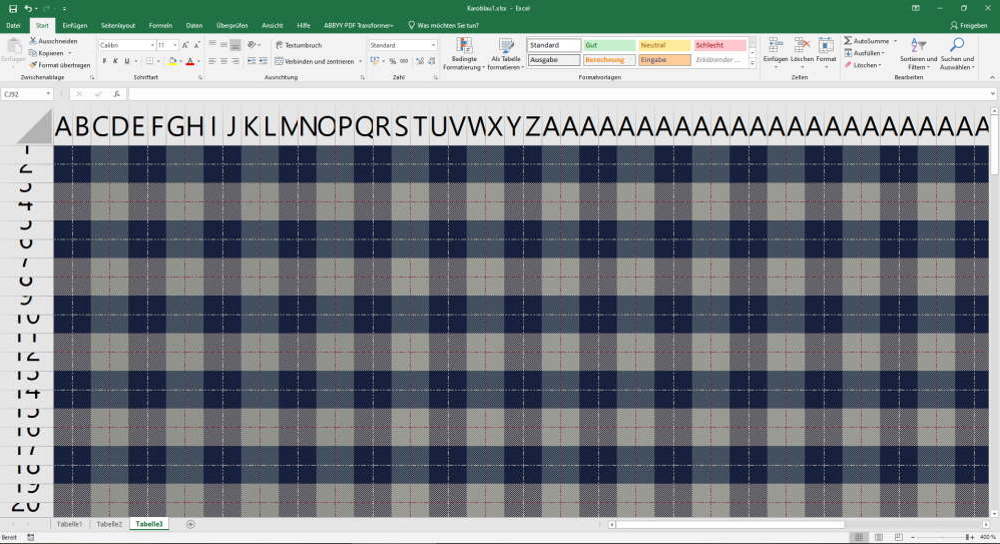Open Suchen und Auswählen
This screenshot has height=544, width=1000.
coord(957,54)
